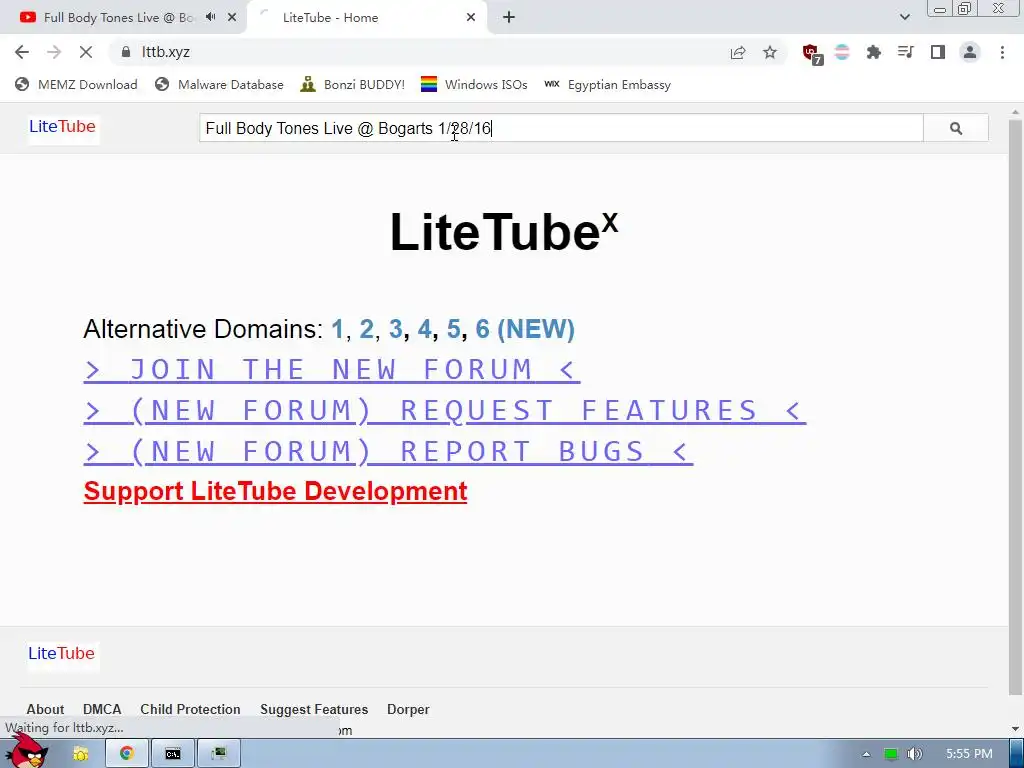Screen dimensions: 1024x768
Task: Open the Dorper footer link
Action: pyautogui.click(x=408, y=709)
